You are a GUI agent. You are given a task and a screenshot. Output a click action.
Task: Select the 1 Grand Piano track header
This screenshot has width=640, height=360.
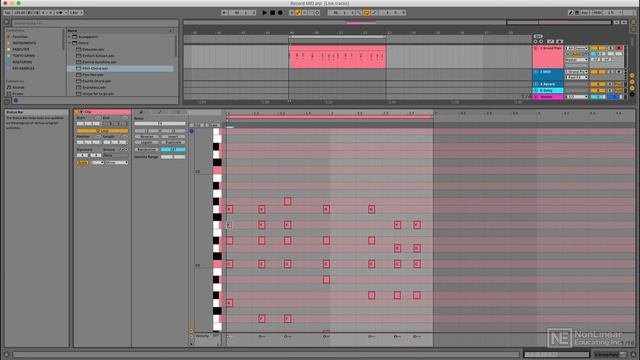[x=548, y=57]
